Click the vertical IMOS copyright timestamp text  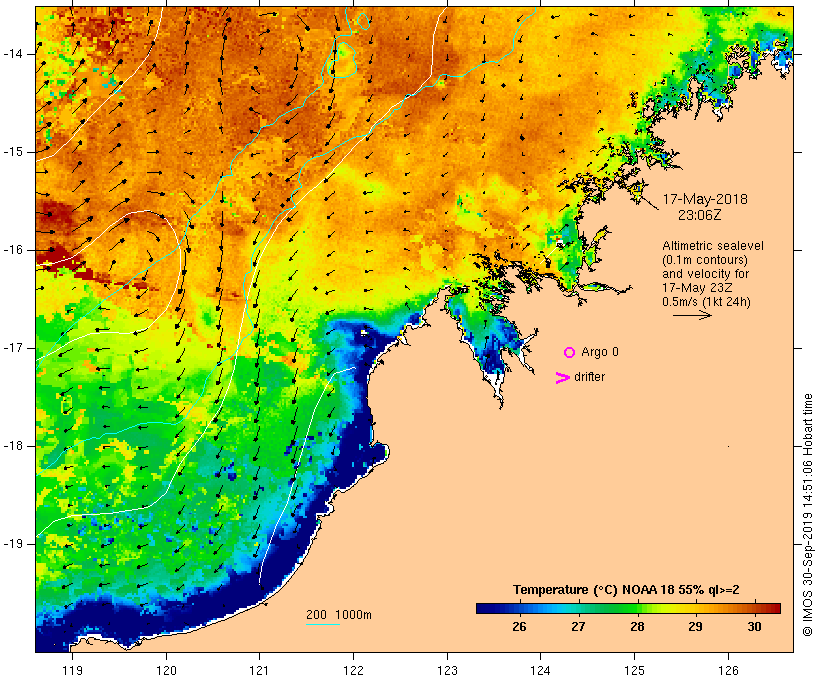808,515
